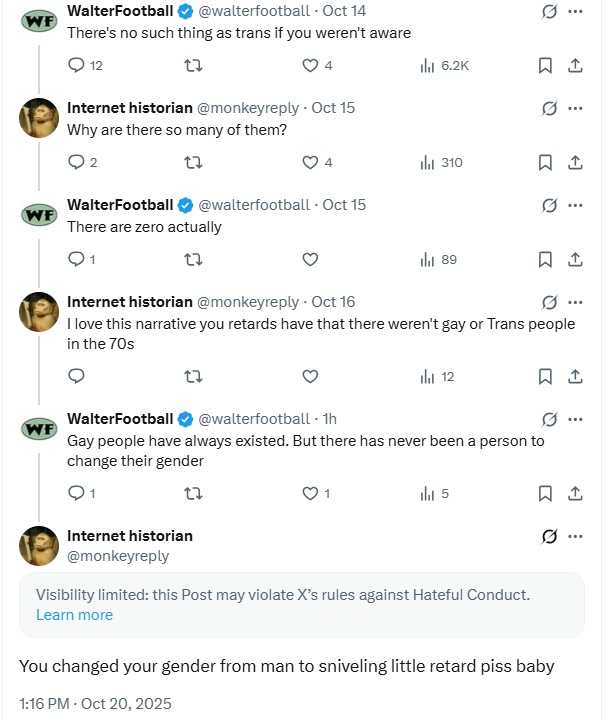Share the Oct 14 WalterFootball post
Screen dimensions: 613x720
(575, 66)
